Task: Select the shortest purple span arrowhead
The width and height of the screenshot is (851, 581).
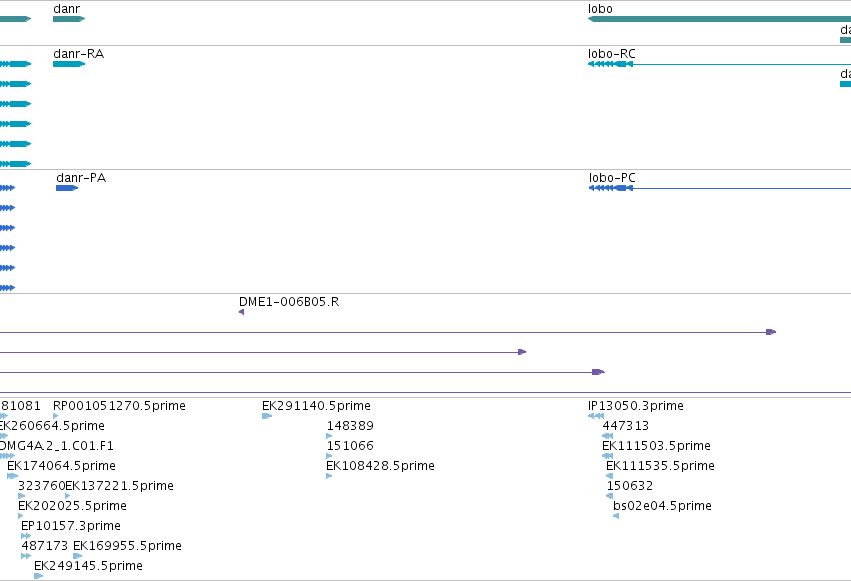Action: coord(522,352)
